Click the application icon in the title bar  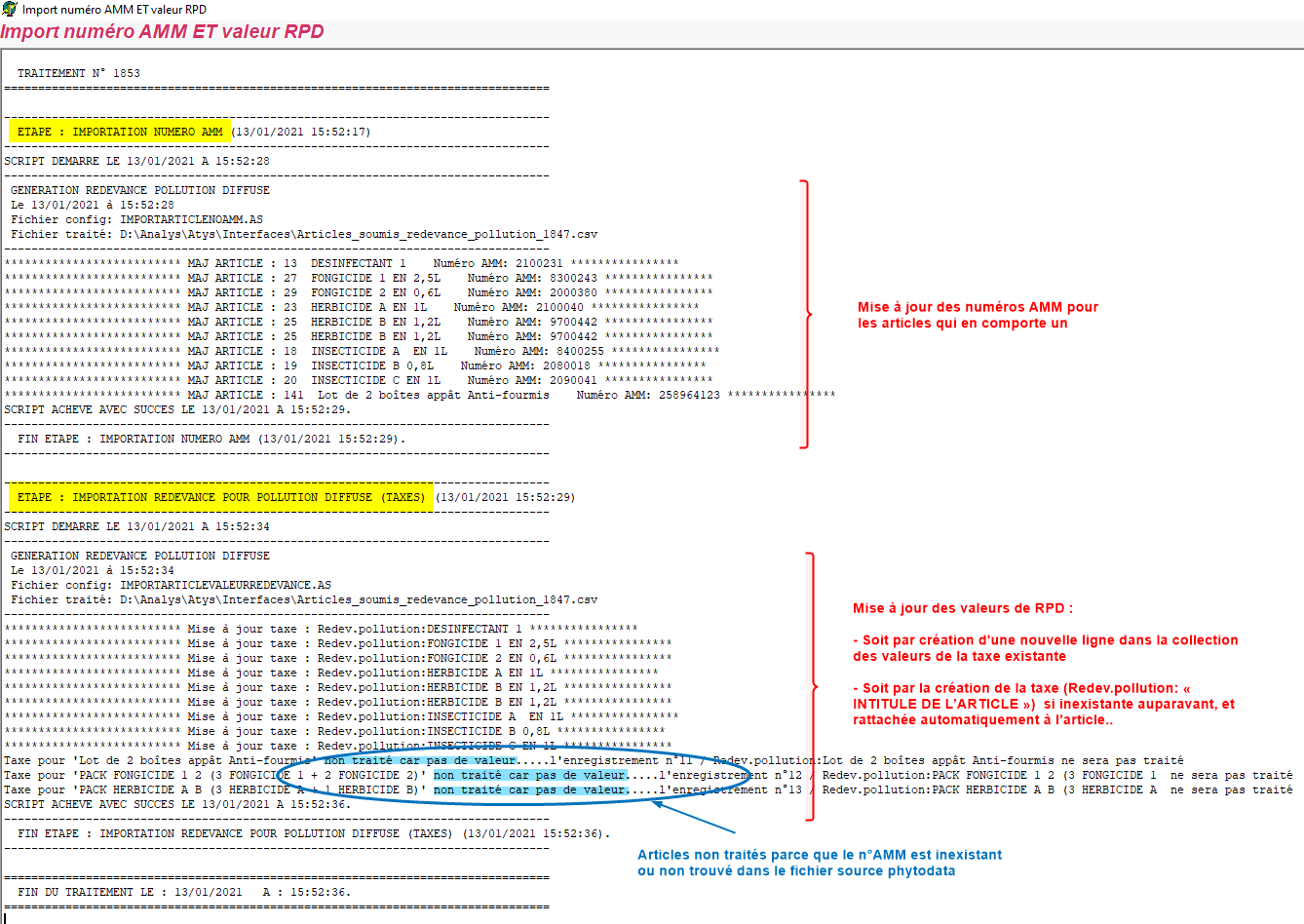10,9
